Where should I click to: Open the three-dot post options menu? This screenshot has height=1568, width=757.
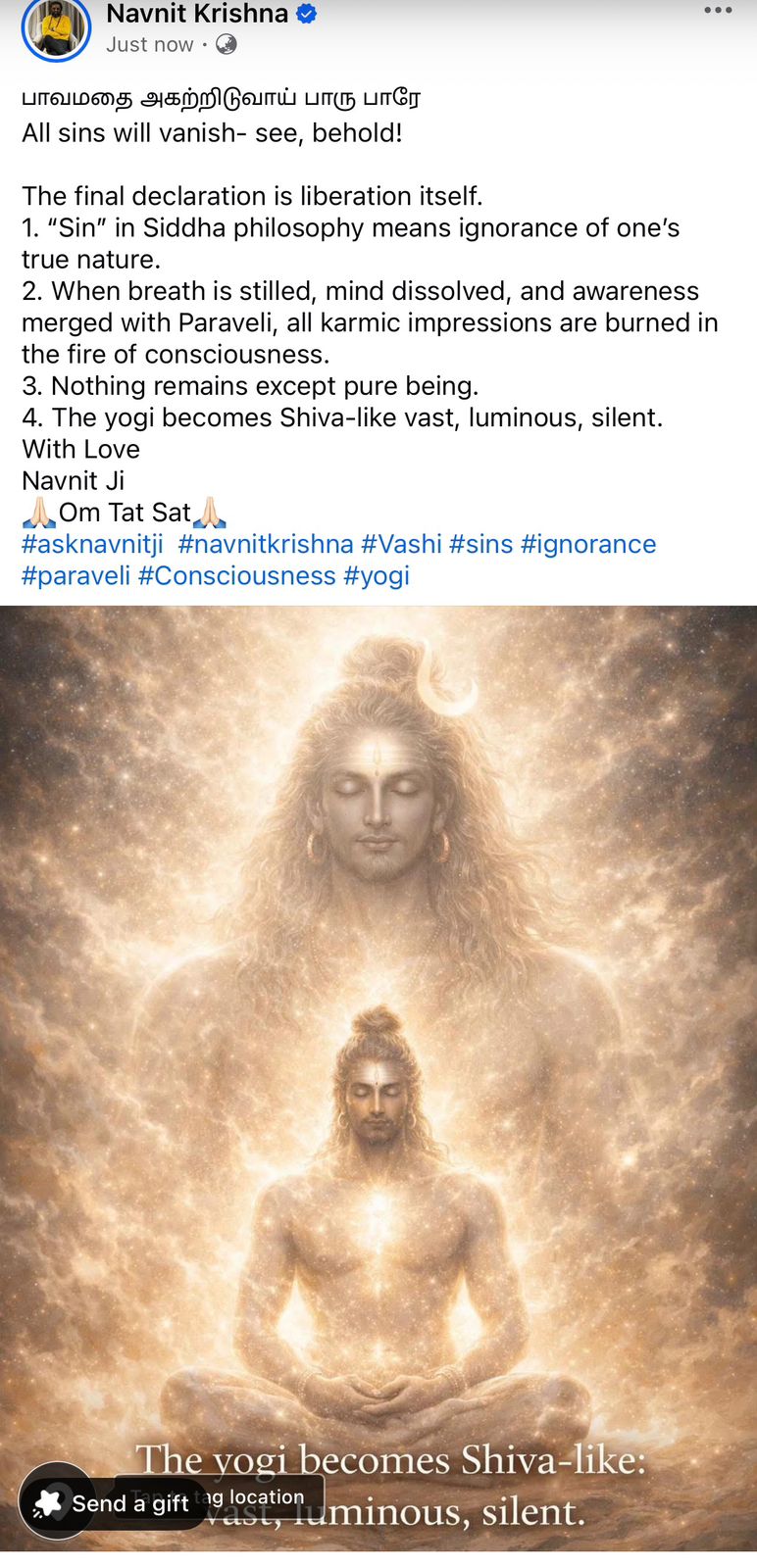click(x=718, y=11)
